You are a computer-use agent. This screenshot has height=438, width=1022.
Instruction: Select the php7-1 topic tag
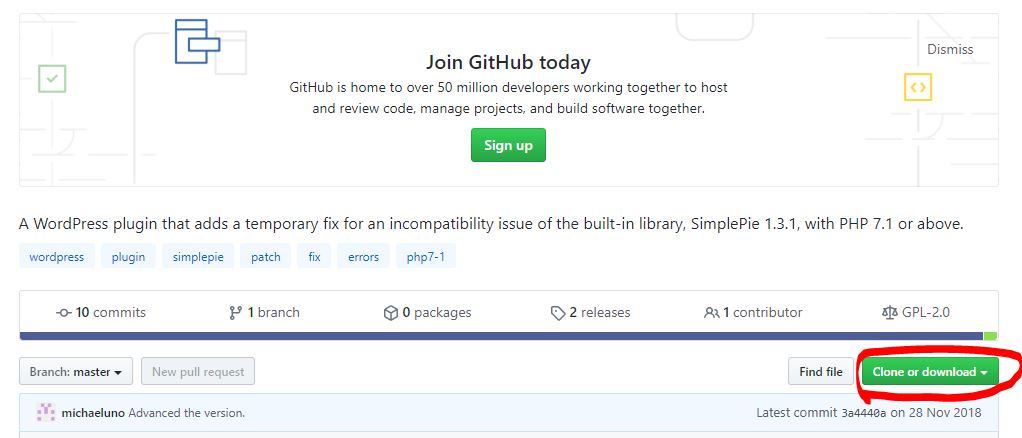point(426,256)
